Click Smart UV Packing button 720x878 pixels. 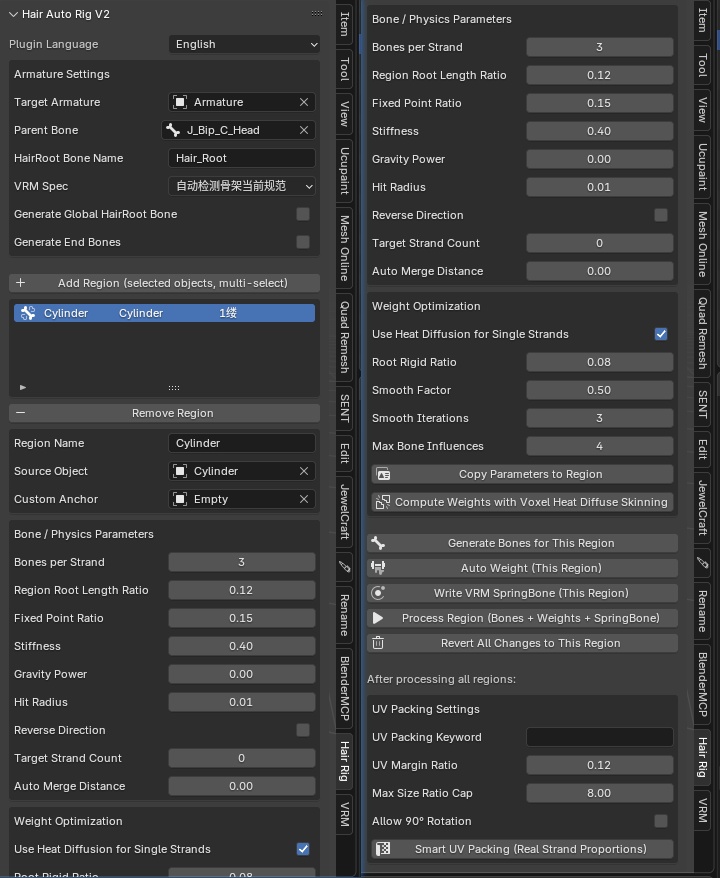[522, 849]
